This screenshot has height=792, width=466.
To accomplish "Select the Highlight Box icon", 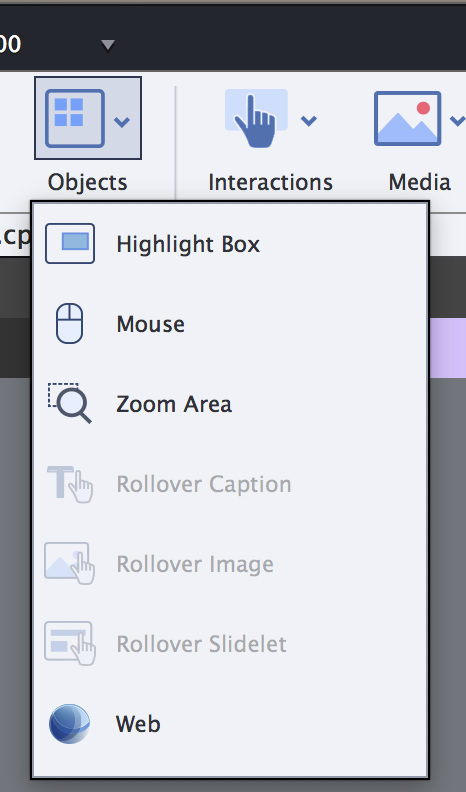I will pos(70,243).
